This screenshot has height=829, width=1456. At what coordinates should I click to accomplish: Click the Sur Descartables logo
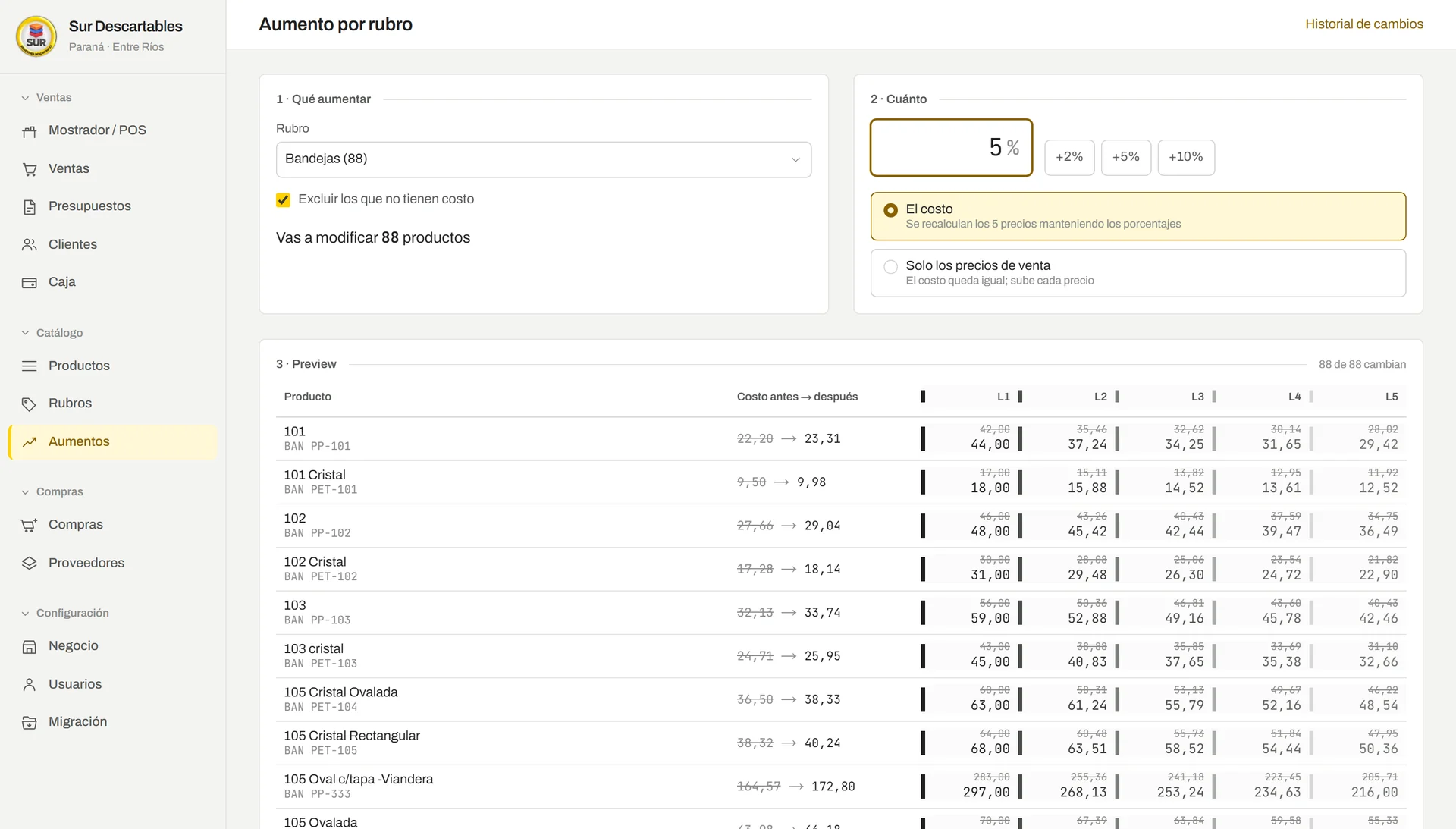pyautogui.click(x=36, y=36)
